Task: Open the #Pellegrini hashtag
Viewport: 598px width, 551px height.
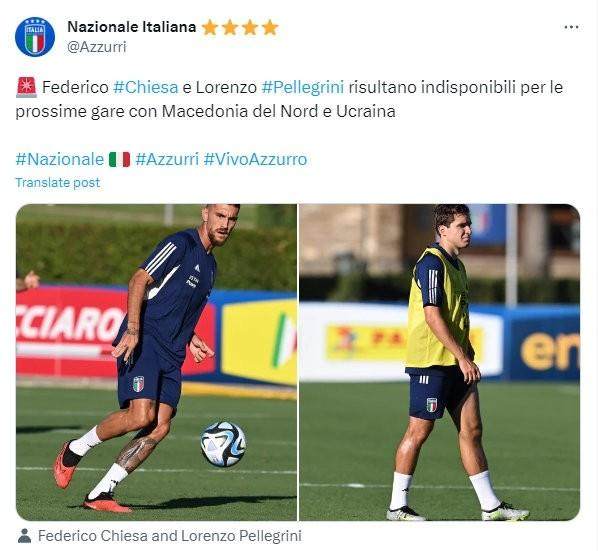Action: (x=303, y=87)
